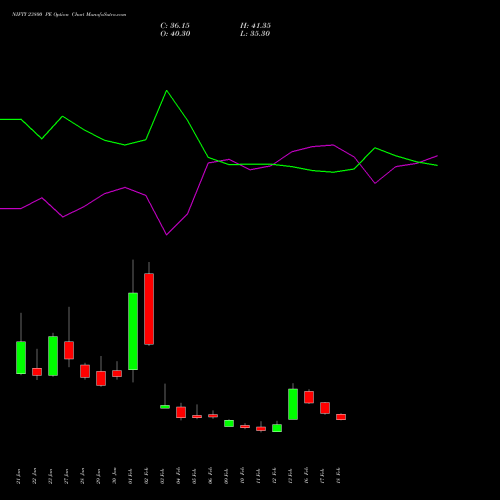This screenshot has width=500, height=500.
Task: Select the 06 Feb date label
Action: tap(210, 476)
